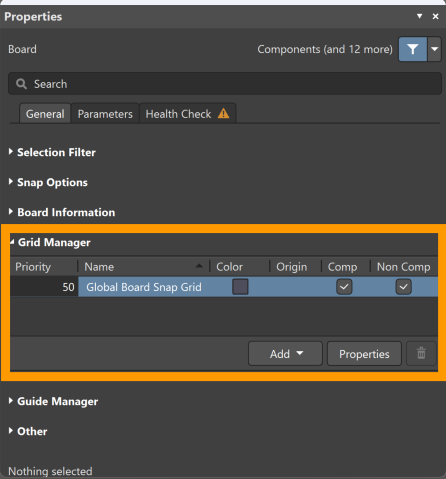This screenshot has height=479, width=446.
Task: Expand the Selection Filter section
Action: coord(52,152)
